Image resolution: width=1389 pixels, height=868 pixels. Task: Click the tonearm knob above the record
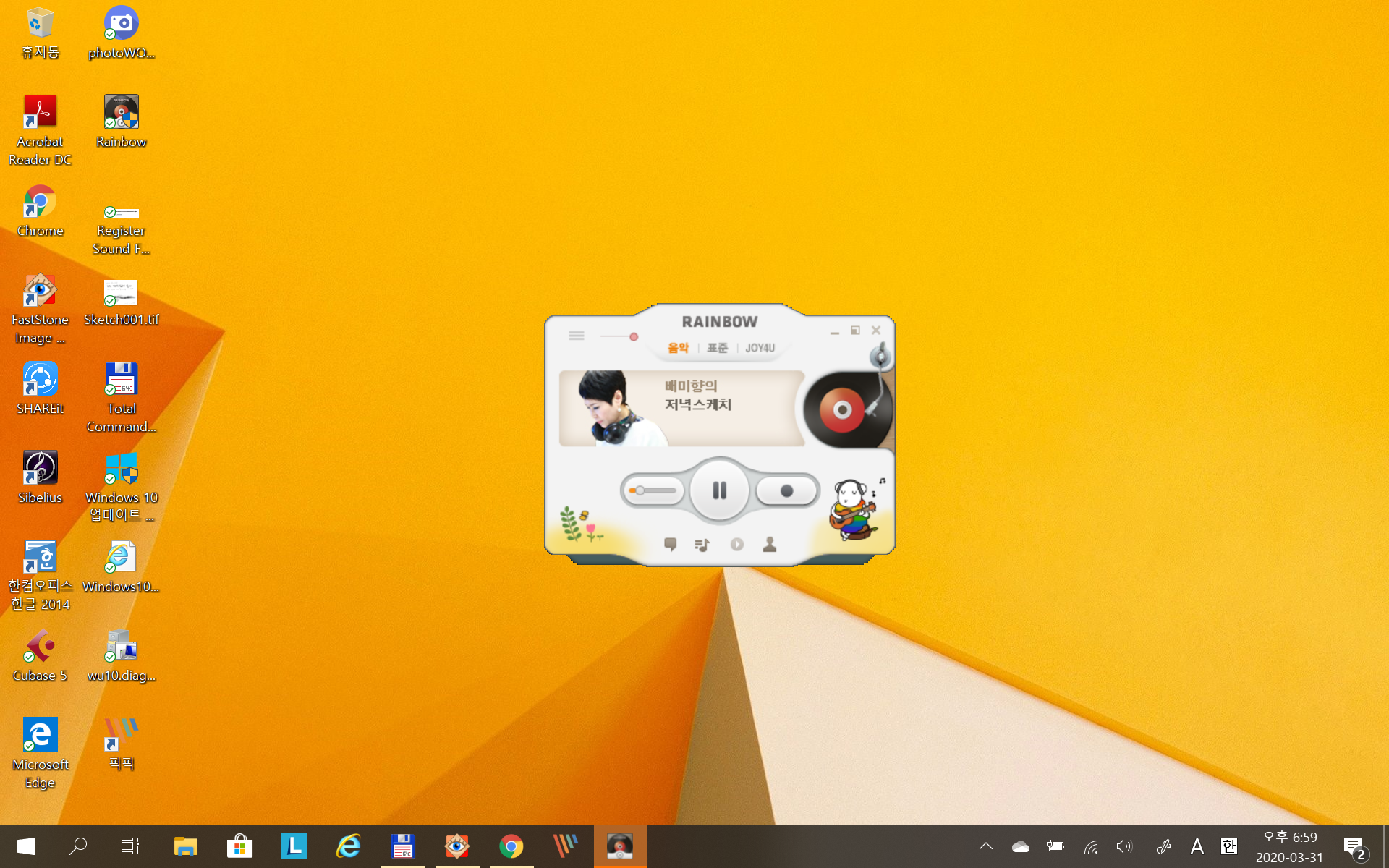880,356
